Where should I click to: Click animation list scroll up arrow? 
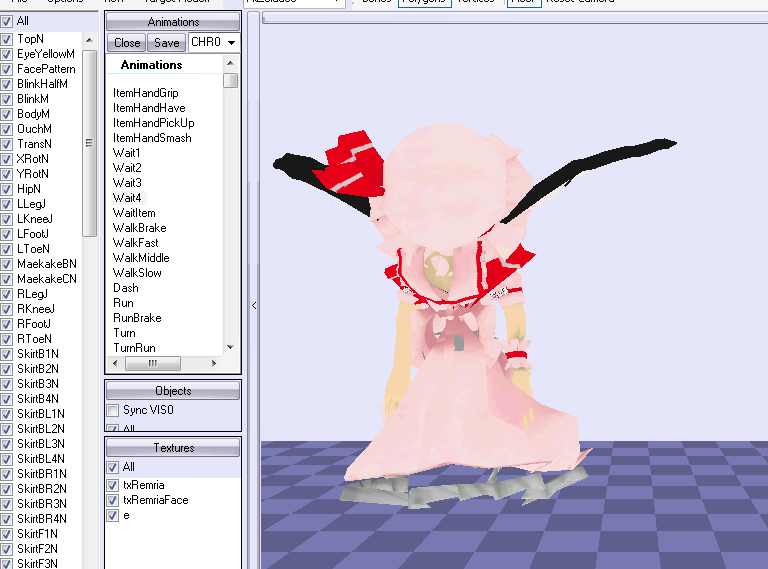(230, 63)
